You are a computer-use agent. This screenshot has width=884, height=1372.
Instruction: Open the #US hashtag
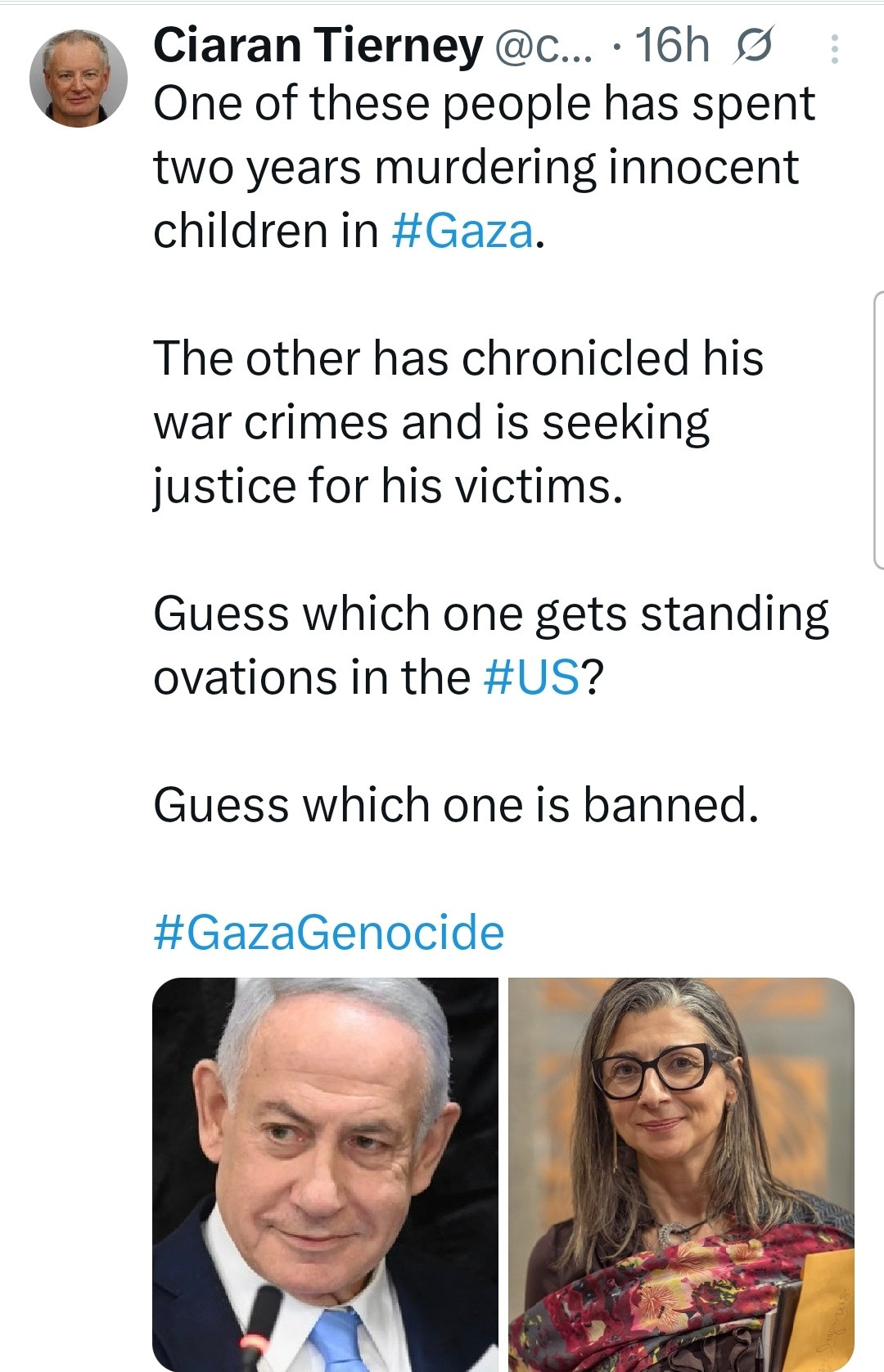tap(532, 677)
